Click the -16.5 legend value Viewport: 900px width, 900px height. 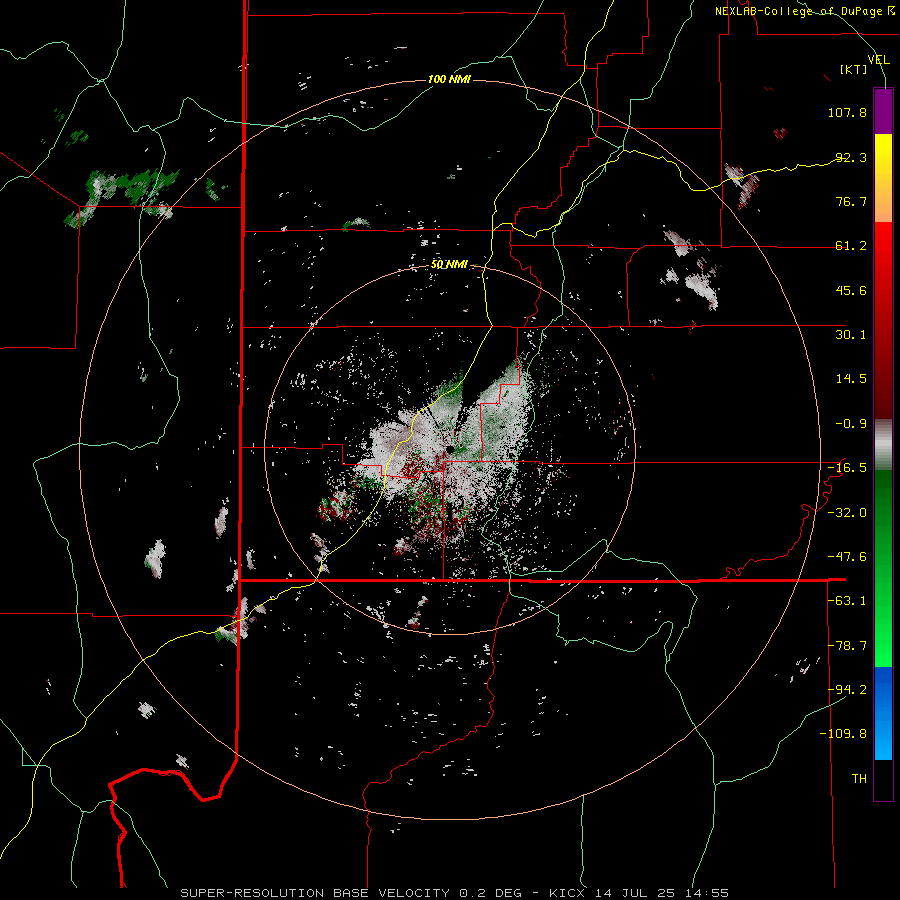point(847,468)
